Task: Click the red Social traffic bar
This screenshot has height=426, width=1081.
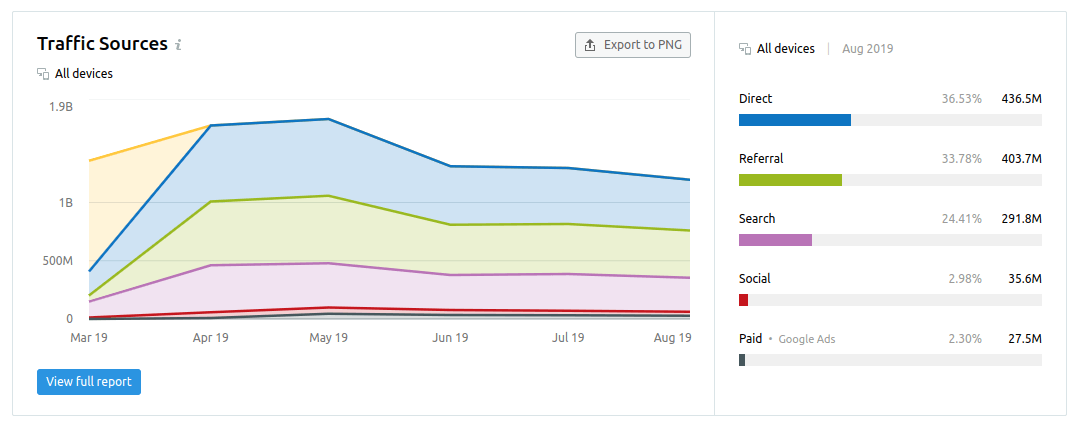Action: (x=743, y=300)
